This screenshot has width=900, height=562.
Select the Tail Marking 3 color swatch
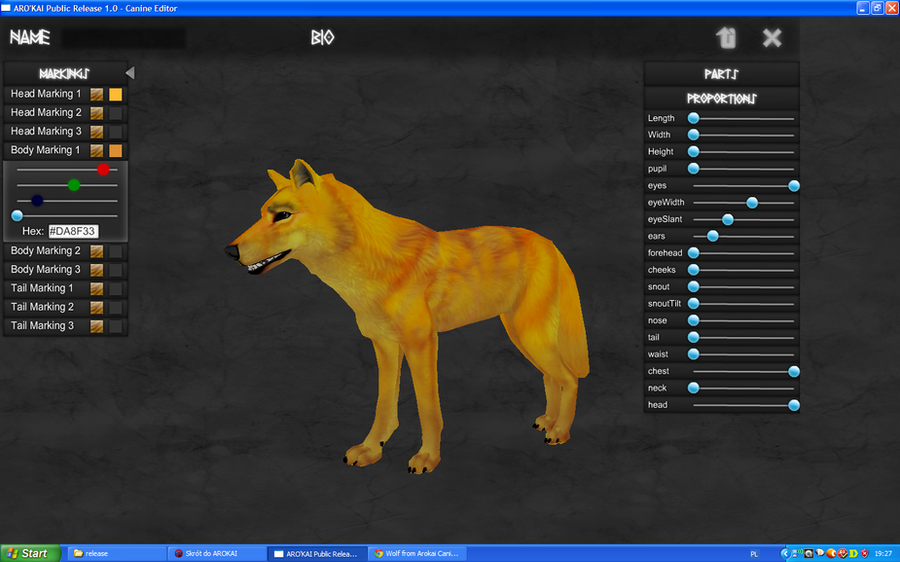click(x=115, y=326)
